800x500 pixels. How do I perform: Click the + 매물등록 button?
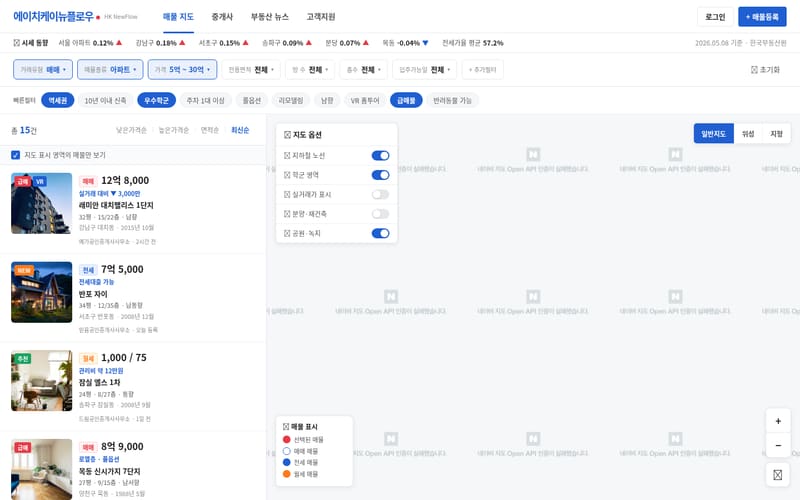point(762,17)
